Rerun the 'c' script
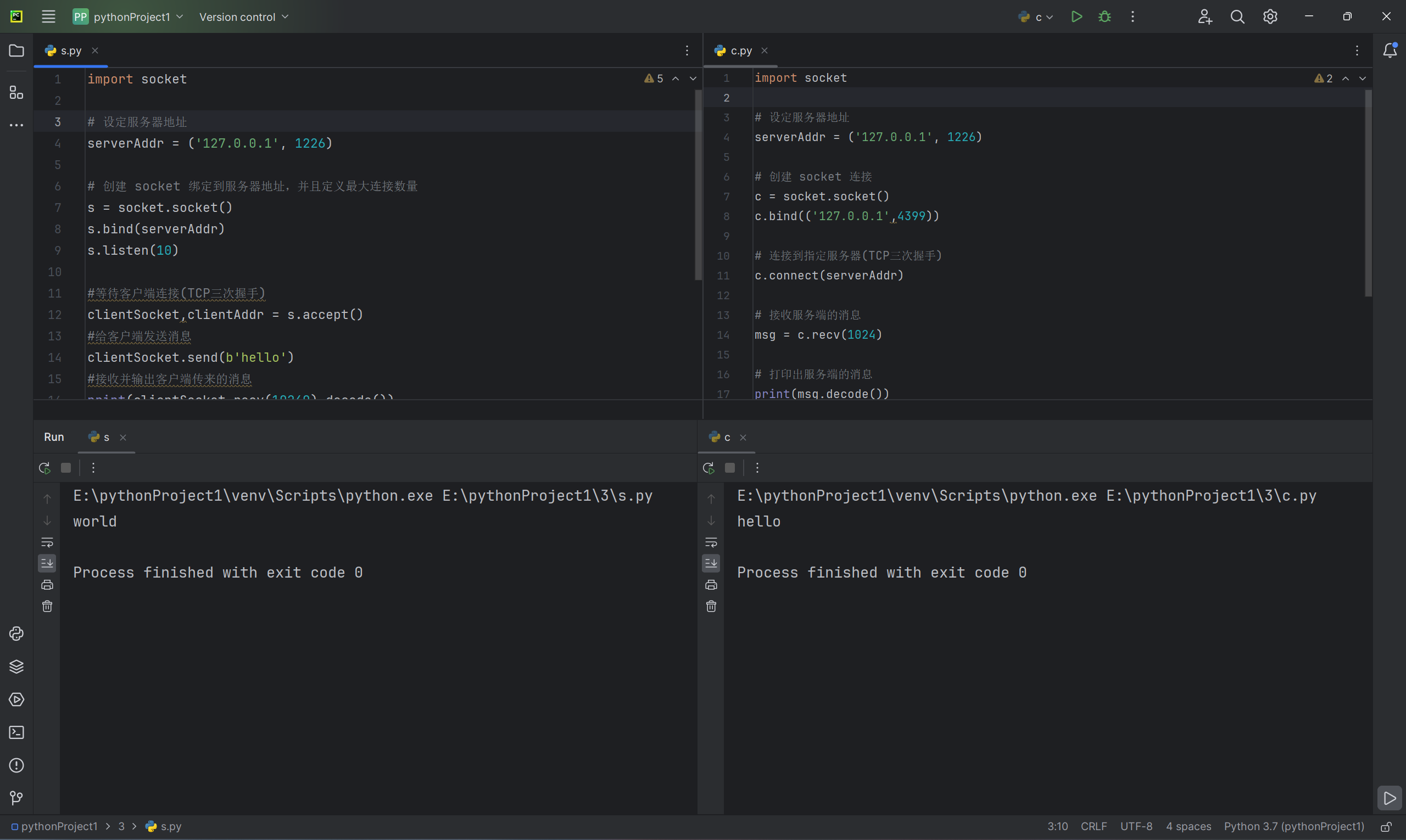1406x840 pixels. [708, 468]
